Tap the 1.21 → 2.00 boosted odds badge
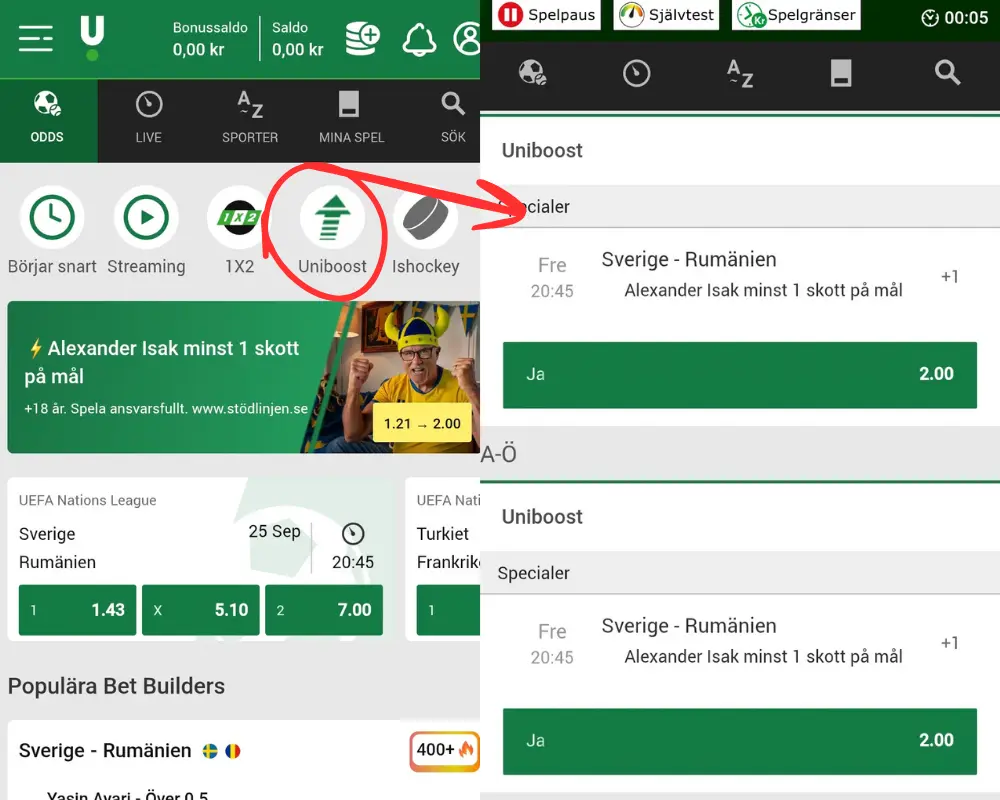Screen dimensions: 1000x800 (x=422, y=424)
